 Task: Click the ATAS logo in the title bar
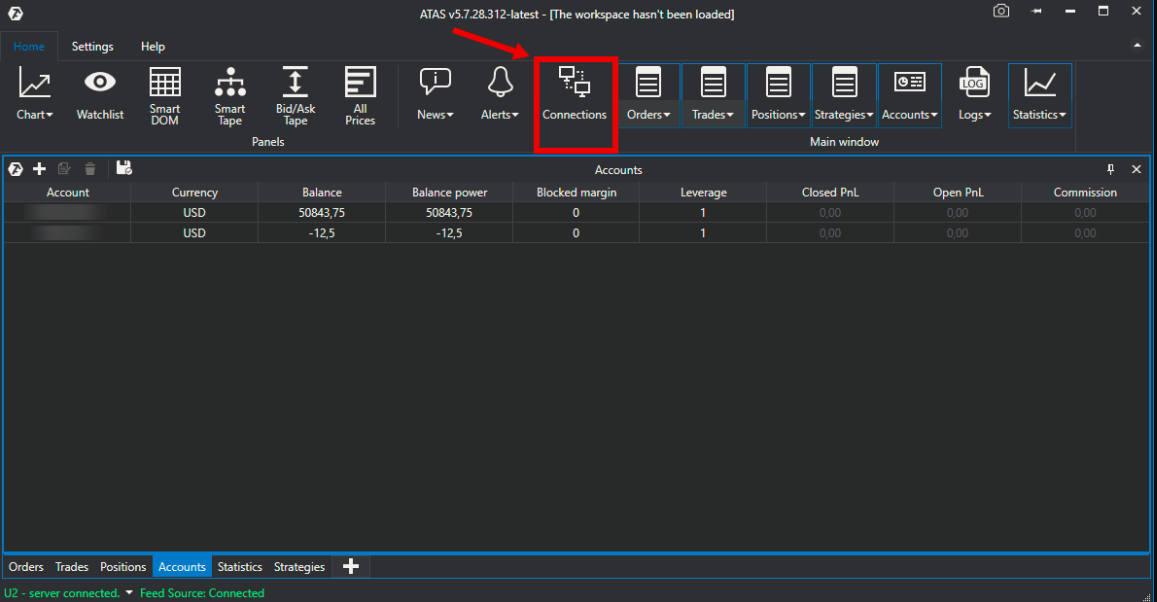click(x=15, y=13)
